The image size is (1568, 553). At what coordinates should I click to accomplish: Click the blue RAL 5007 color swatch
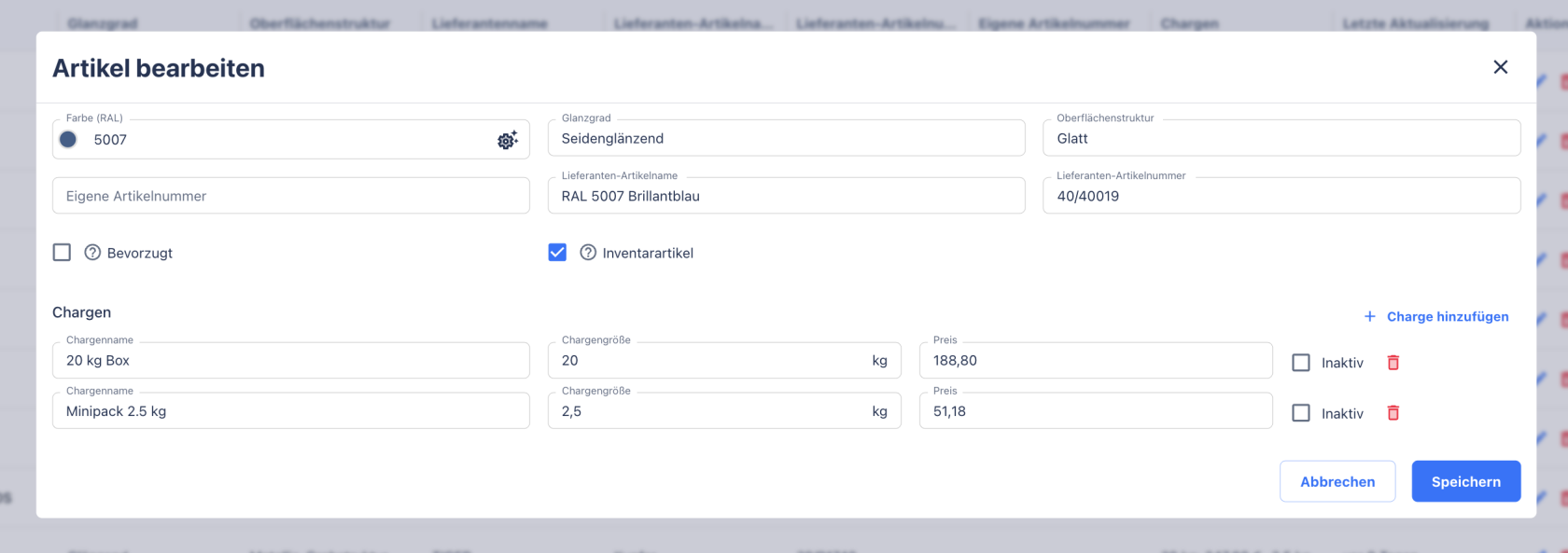(68, 140)
